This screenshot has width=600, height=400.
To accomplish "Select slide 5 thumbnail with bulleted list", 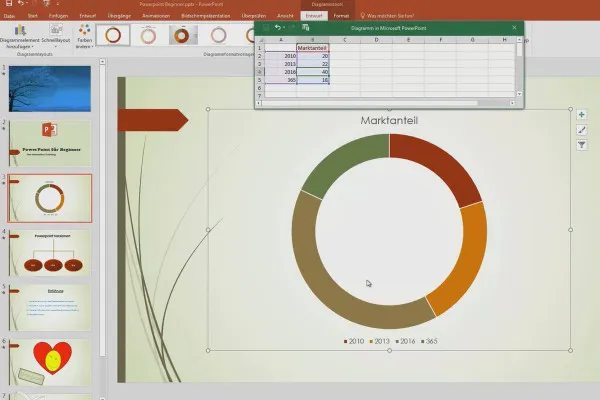I will point(50,307).
